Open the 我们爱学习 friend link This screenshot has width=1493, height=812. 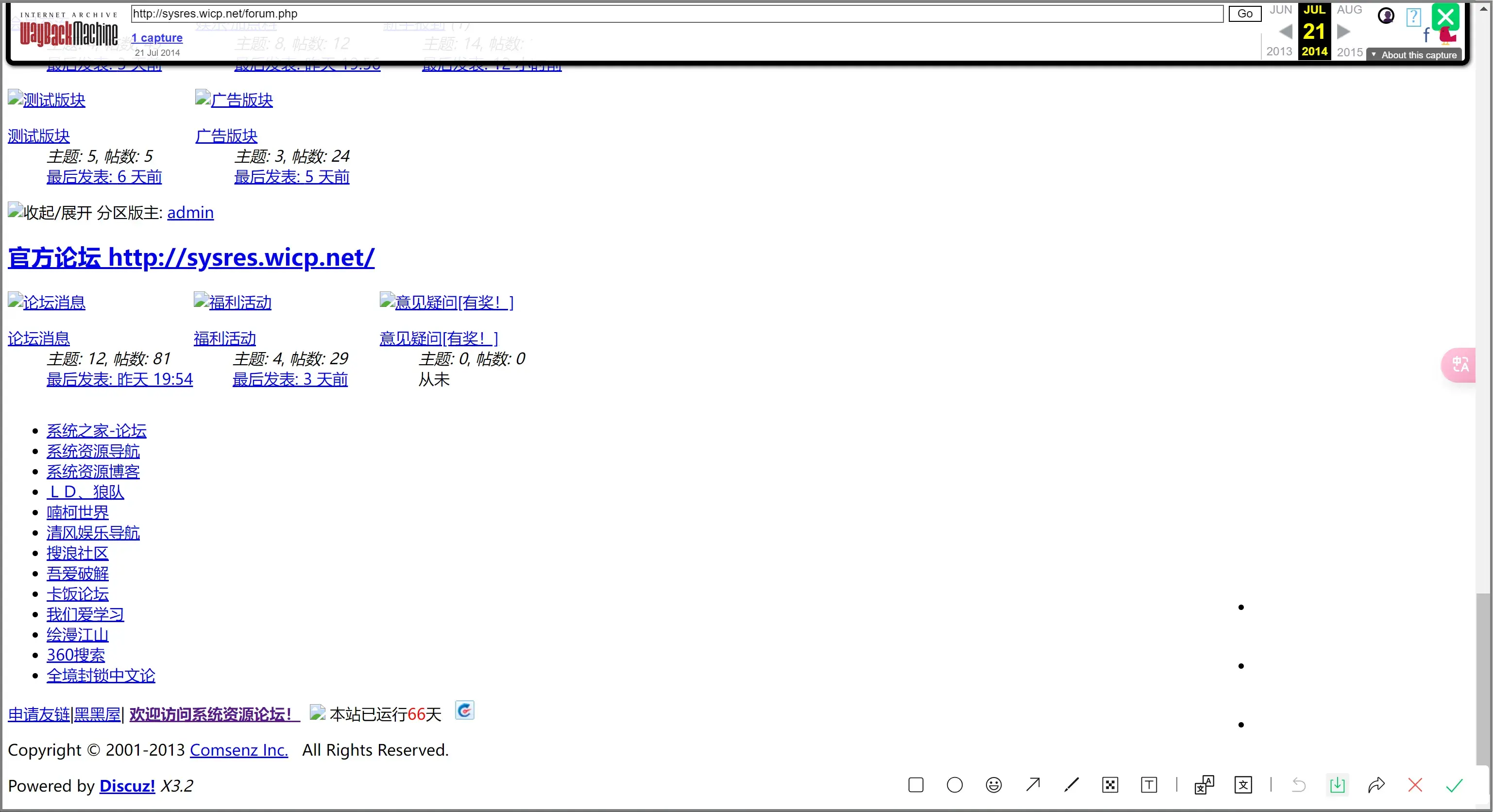(85, 614)
